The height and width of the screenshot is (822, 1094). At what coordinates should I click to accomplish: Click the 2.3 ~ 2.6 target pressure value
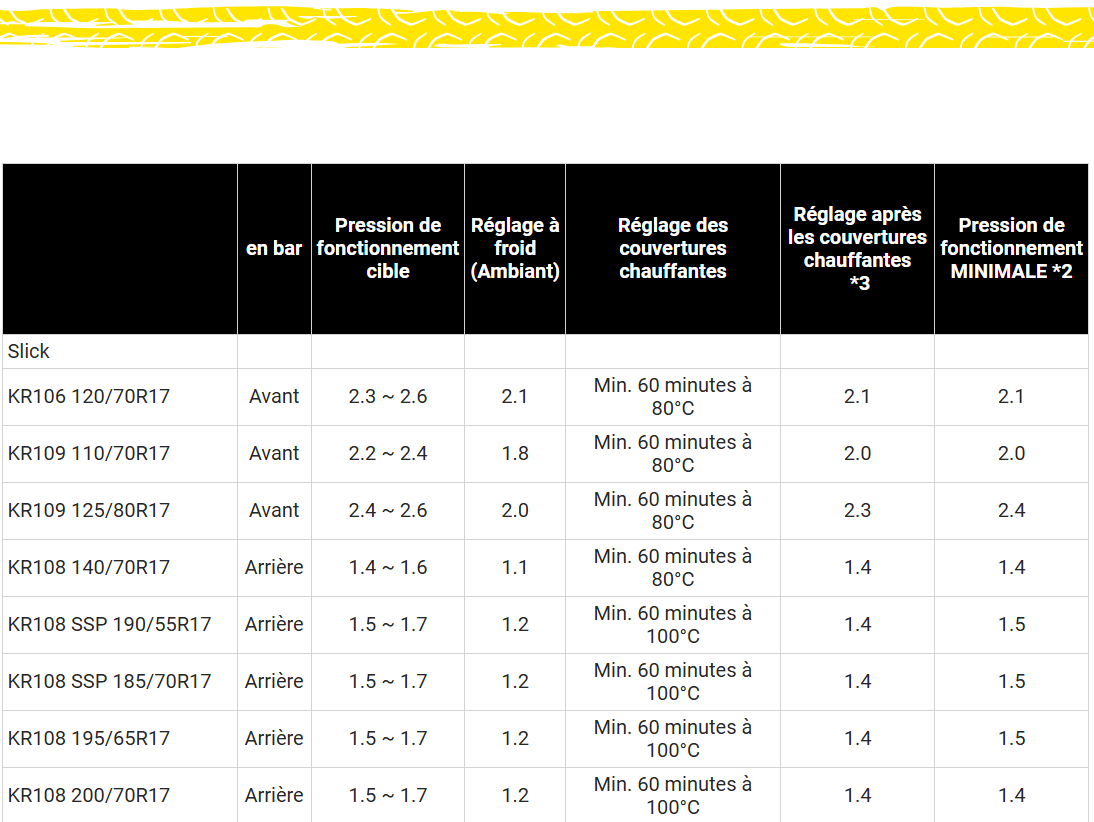(387, 396)
